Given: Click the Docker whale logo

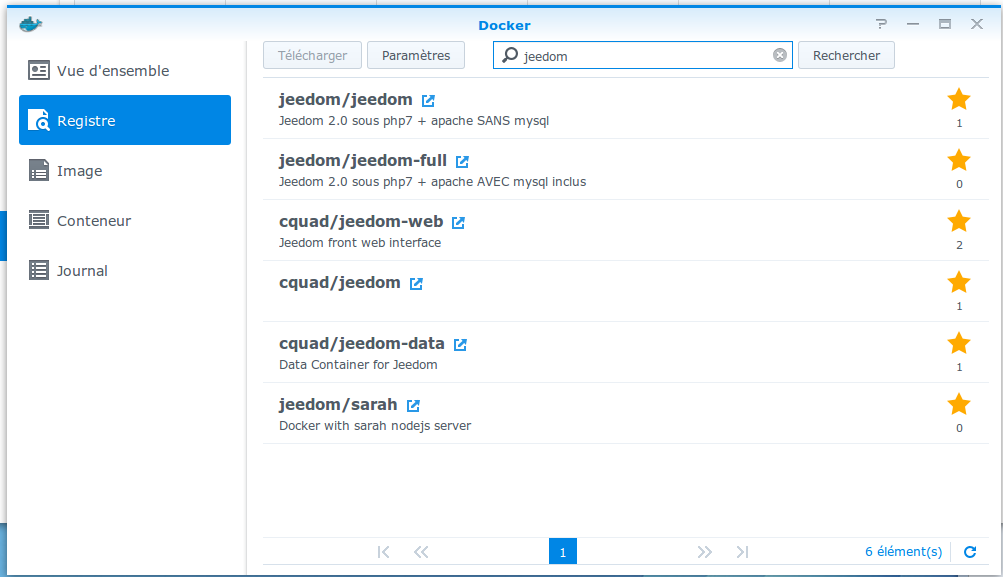Looking at the screenshot, I should tap(30, 24).
